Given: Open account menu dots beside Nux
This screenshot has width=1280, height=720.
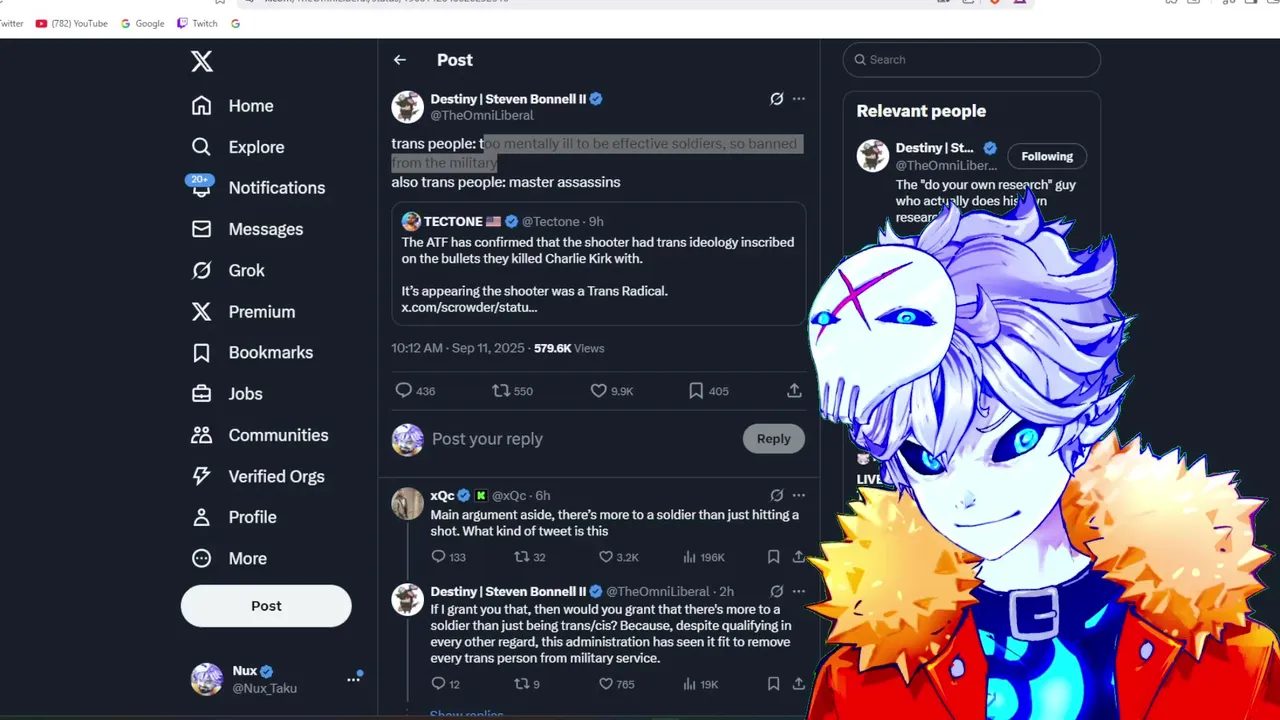Looking at the screenshot, I should [x=353, y=679].
